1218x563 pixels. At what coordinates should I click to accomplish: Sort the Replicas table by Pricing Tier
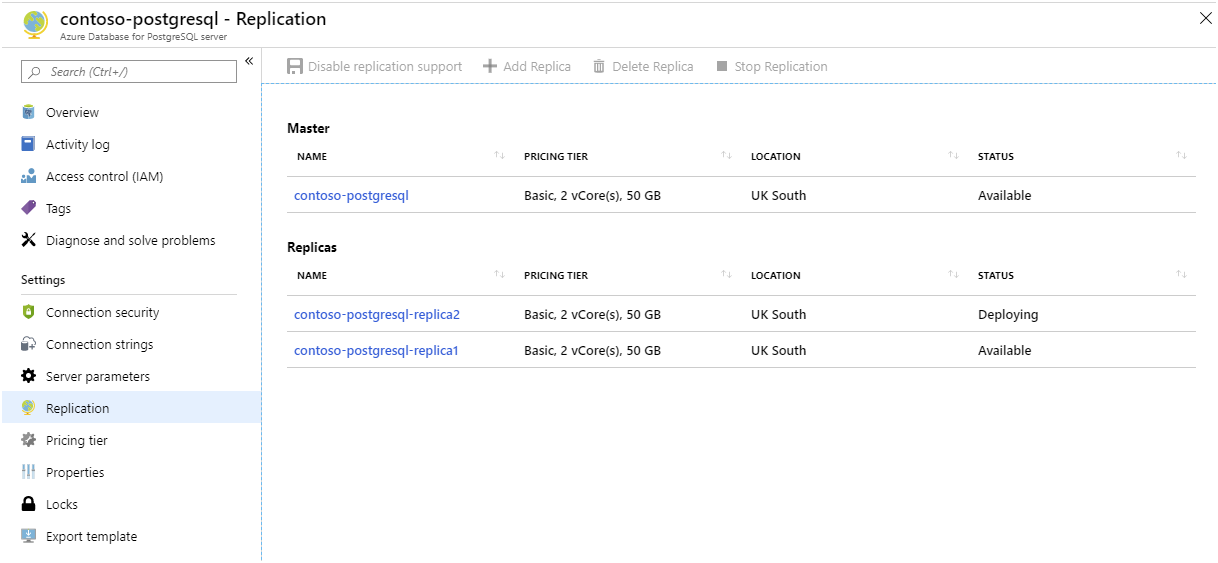(x=726, y=275)
